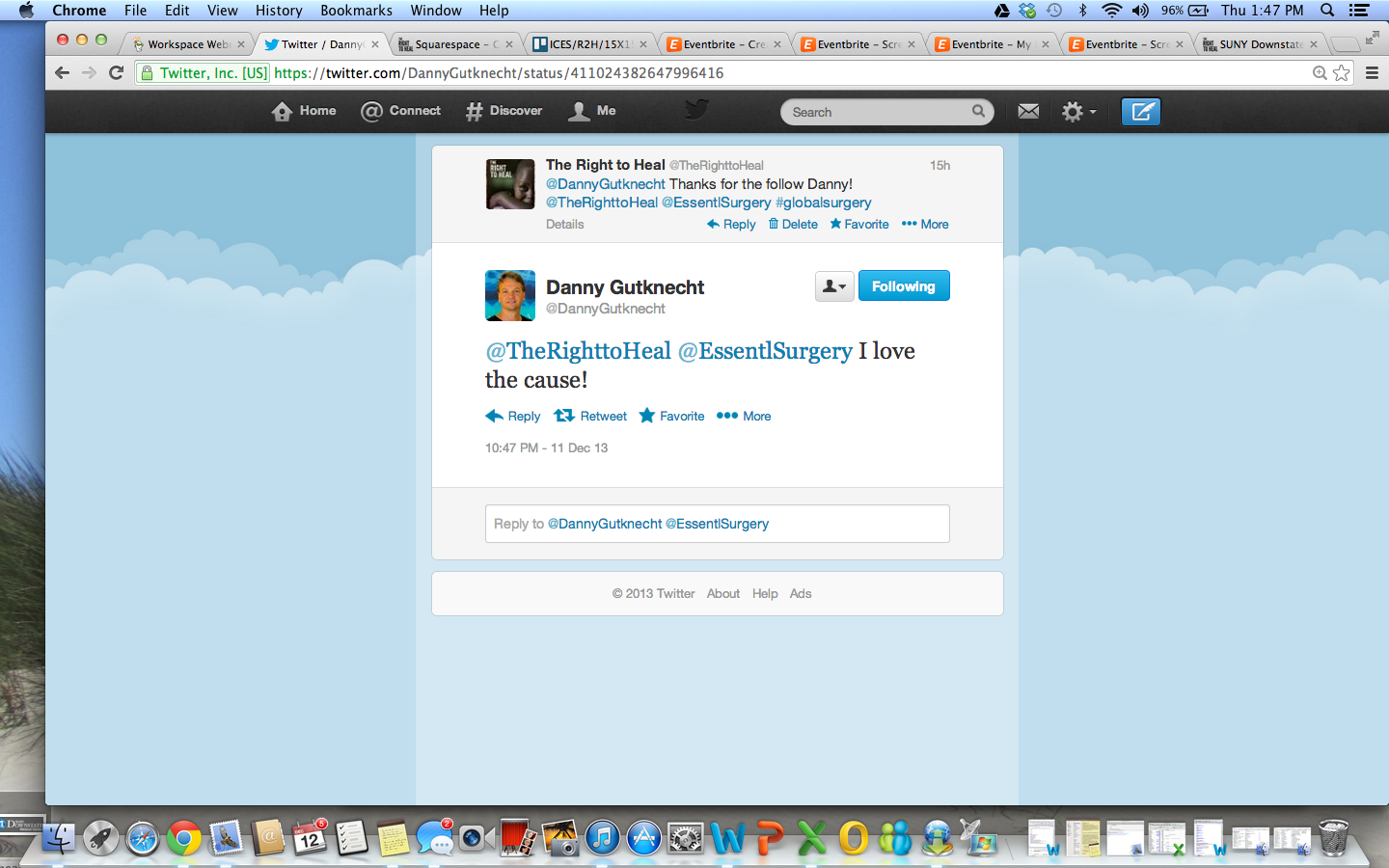Open Calendar from the dock
Image resolution: width=1389 pixels, height=868 pixels.
tap(310, 838)
